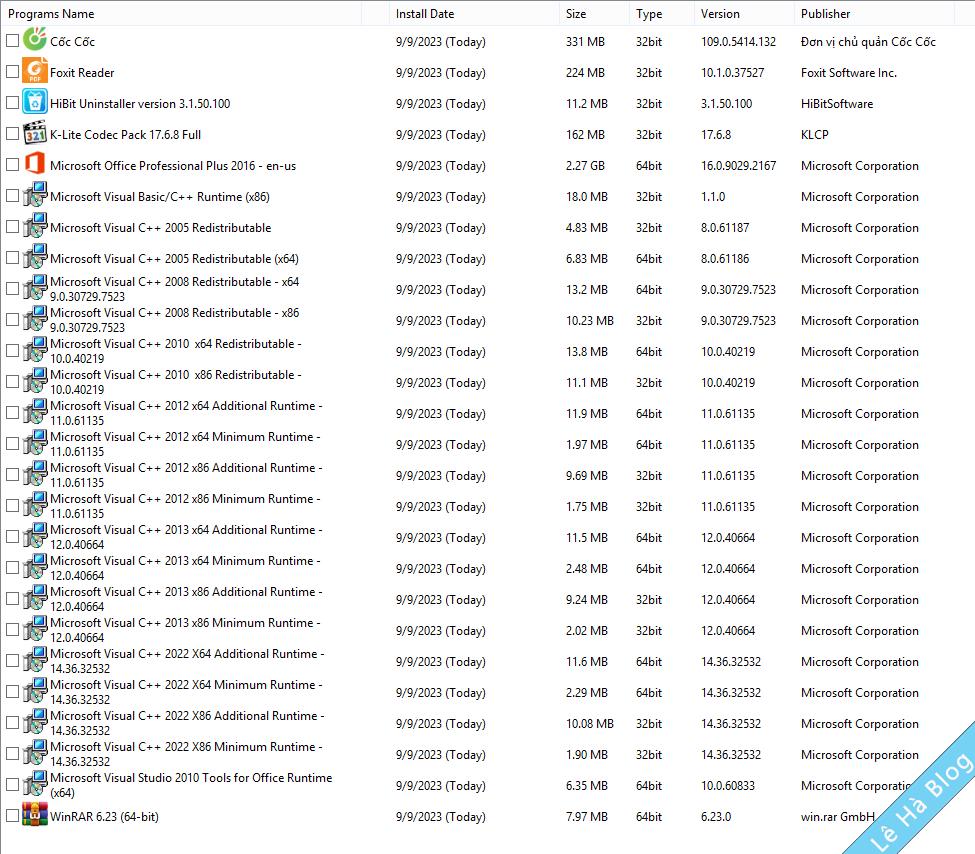Click size '224 MB' of Foxit Reader
This screenshot has width=975, height=854.
(585, 73)
